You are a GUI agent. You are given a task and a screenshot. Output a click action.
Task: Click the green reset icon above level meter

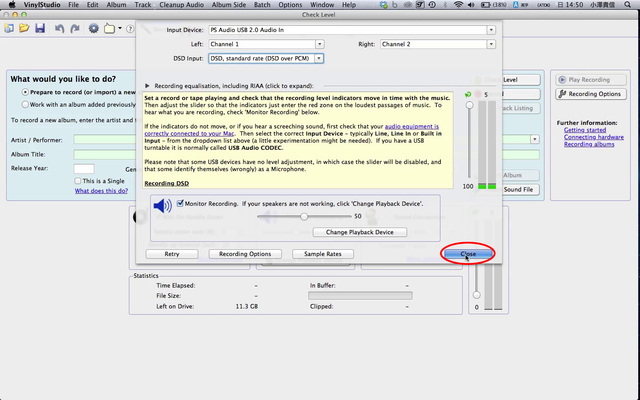tap(469, 94)
